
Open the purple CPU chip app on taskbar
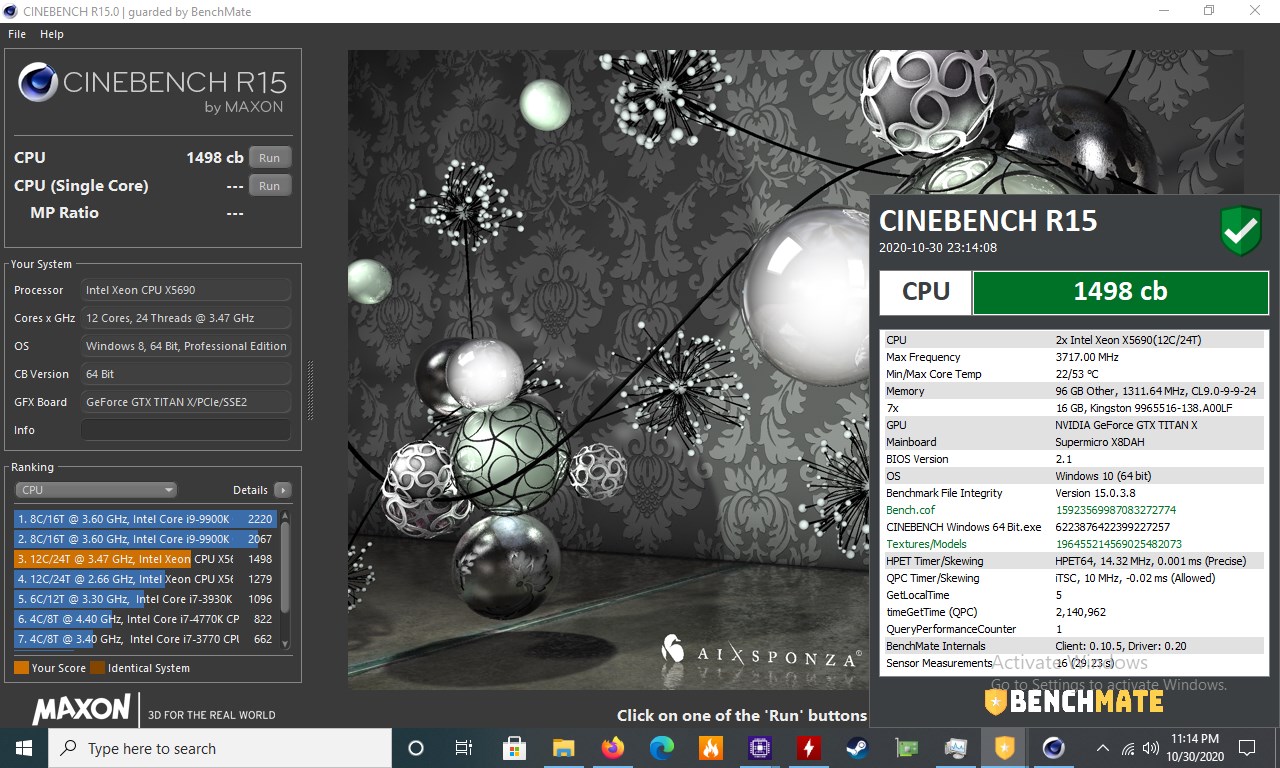coord(760,748)
